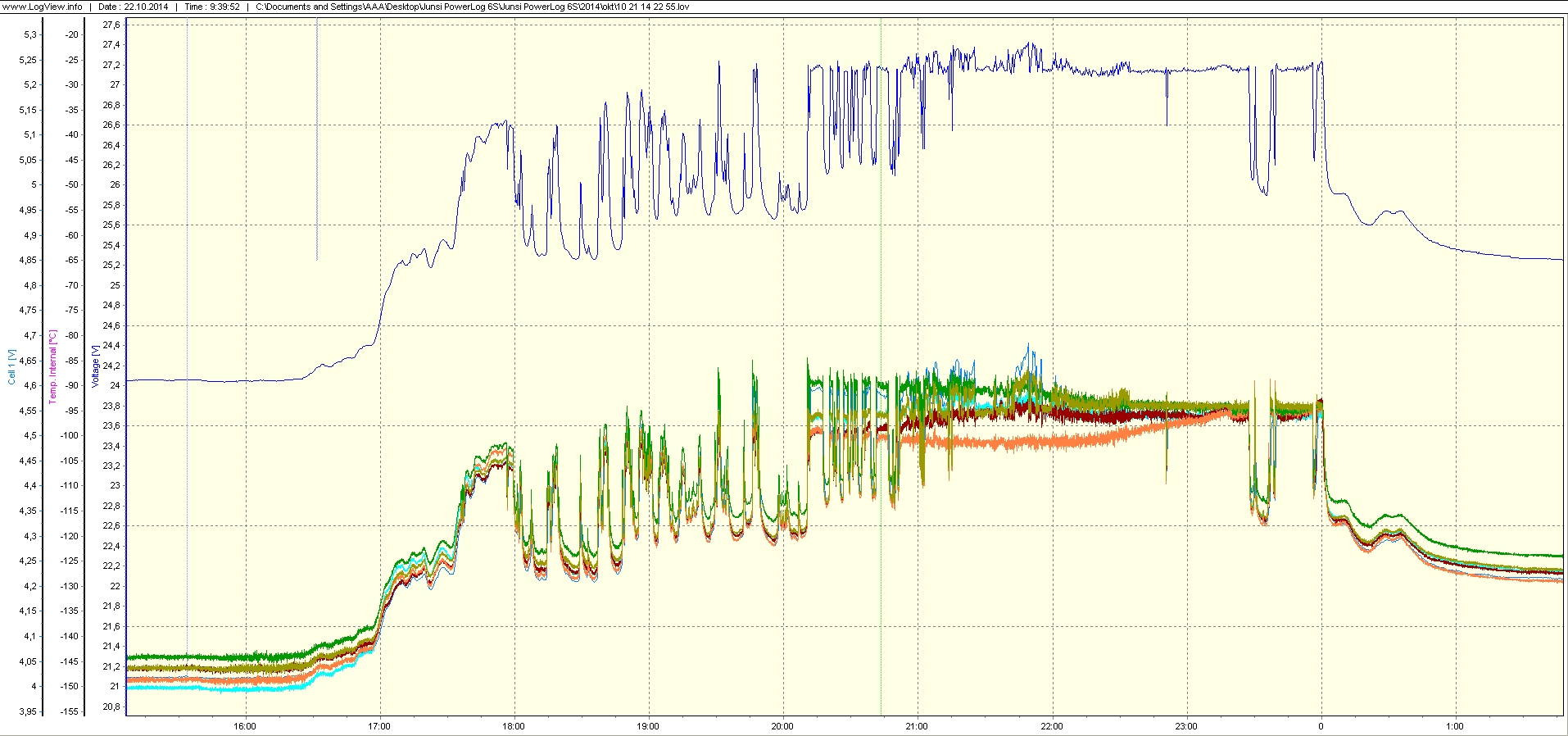
Task: Click the 1:00 time axis label
Action: tap(1455, 726)
